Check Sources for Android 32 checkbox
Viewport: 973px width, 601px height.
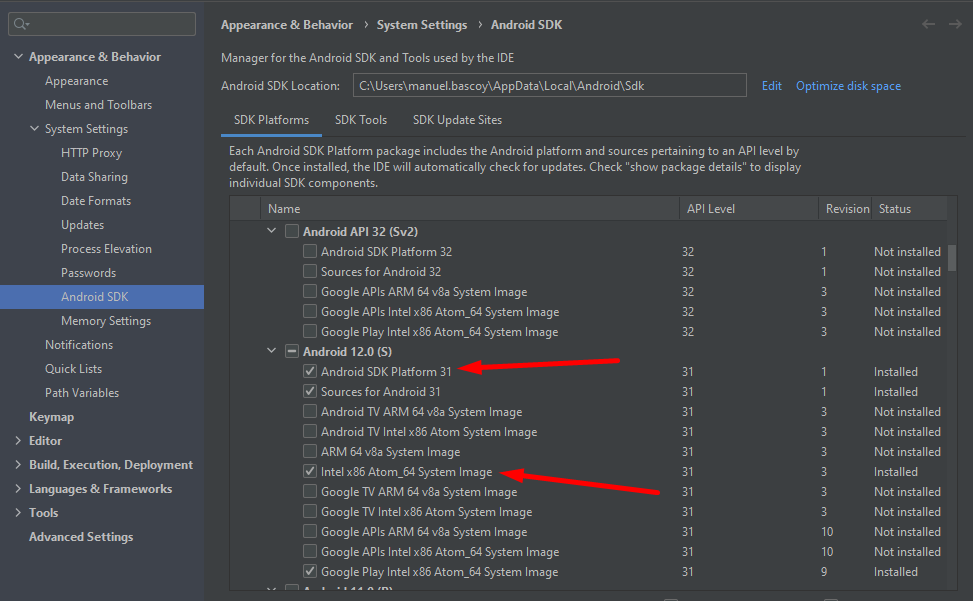(x=310, y=272)
